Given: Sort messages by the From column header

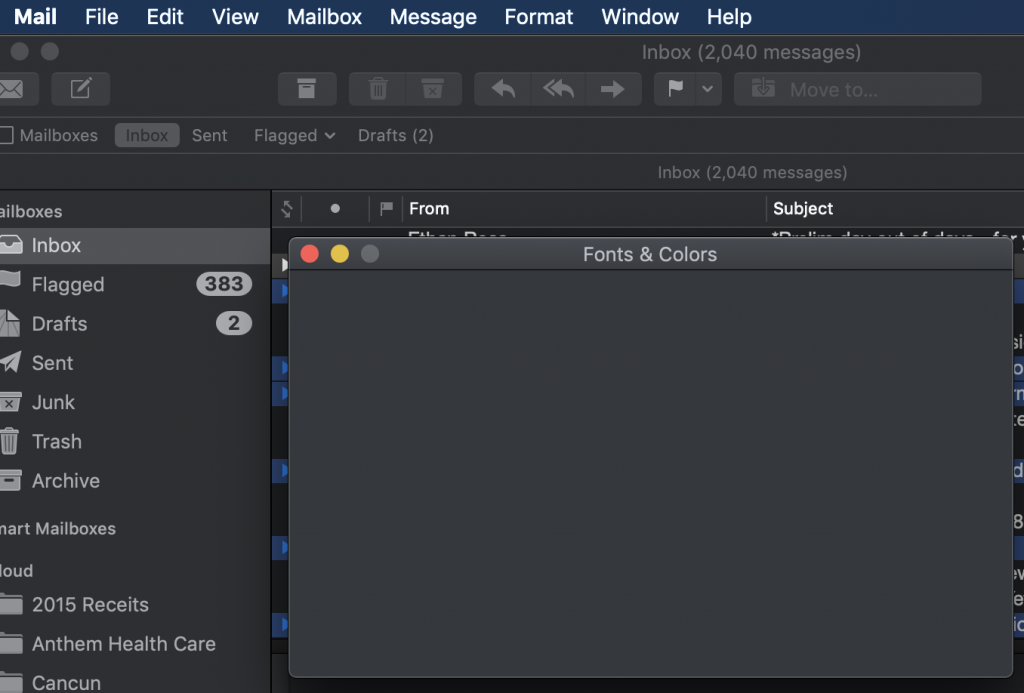Looking at the screenshot, I should [x=430, y=208].
